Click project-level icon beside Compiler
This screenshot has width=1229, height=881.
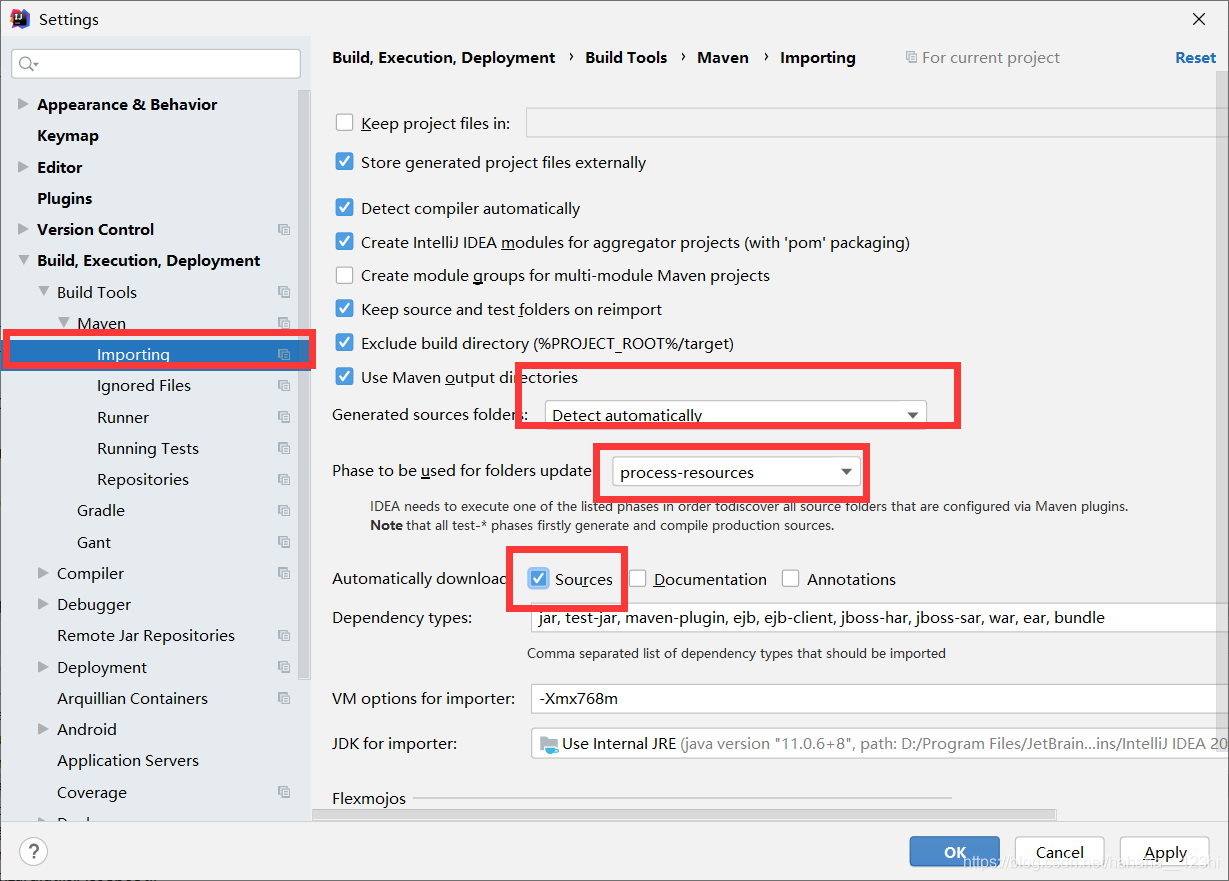pyautogui.click(x=284, y=573)
